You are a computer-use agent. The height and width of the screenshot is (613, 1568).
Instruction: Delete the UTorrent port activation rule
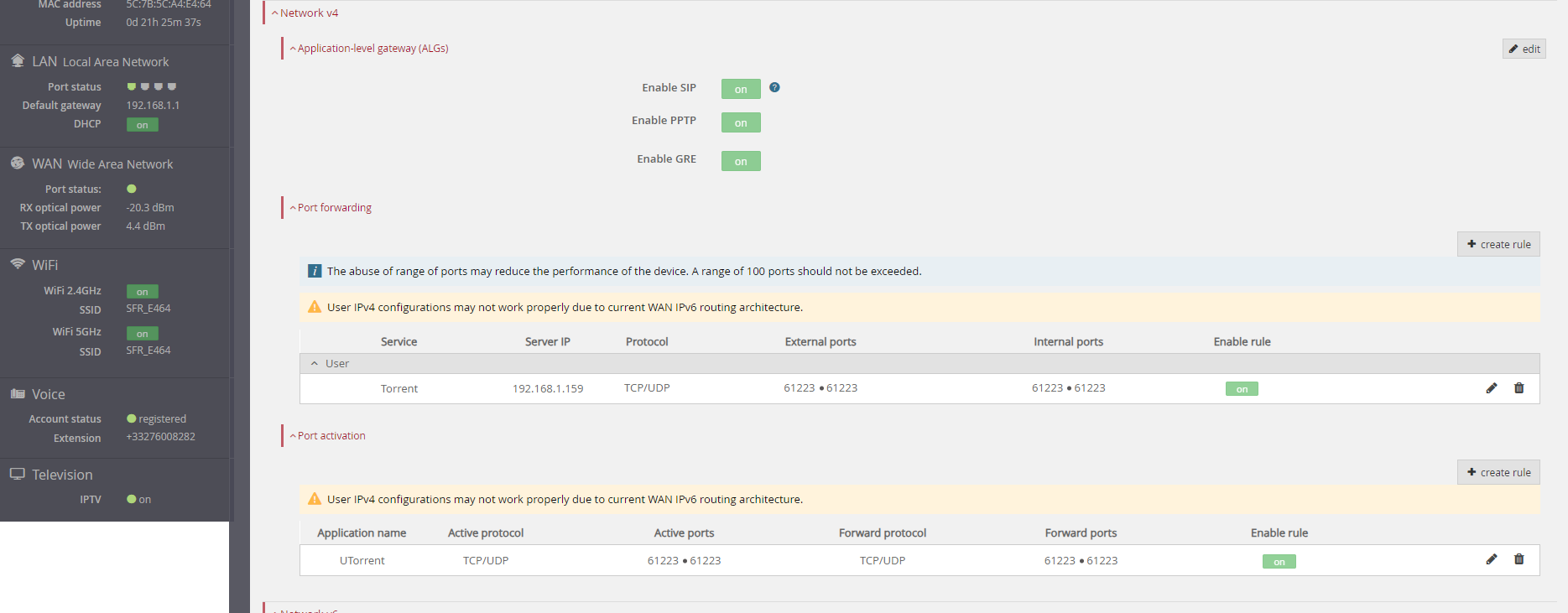1519,559
